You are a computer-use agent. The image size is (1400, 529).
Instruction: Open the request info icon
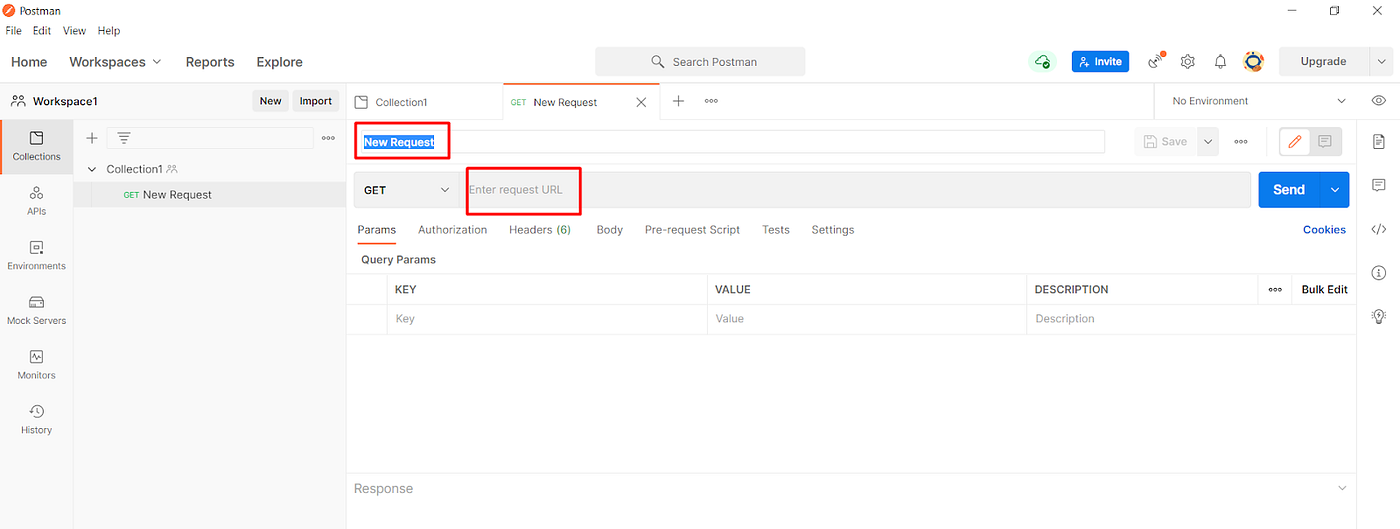[1379, 272]
